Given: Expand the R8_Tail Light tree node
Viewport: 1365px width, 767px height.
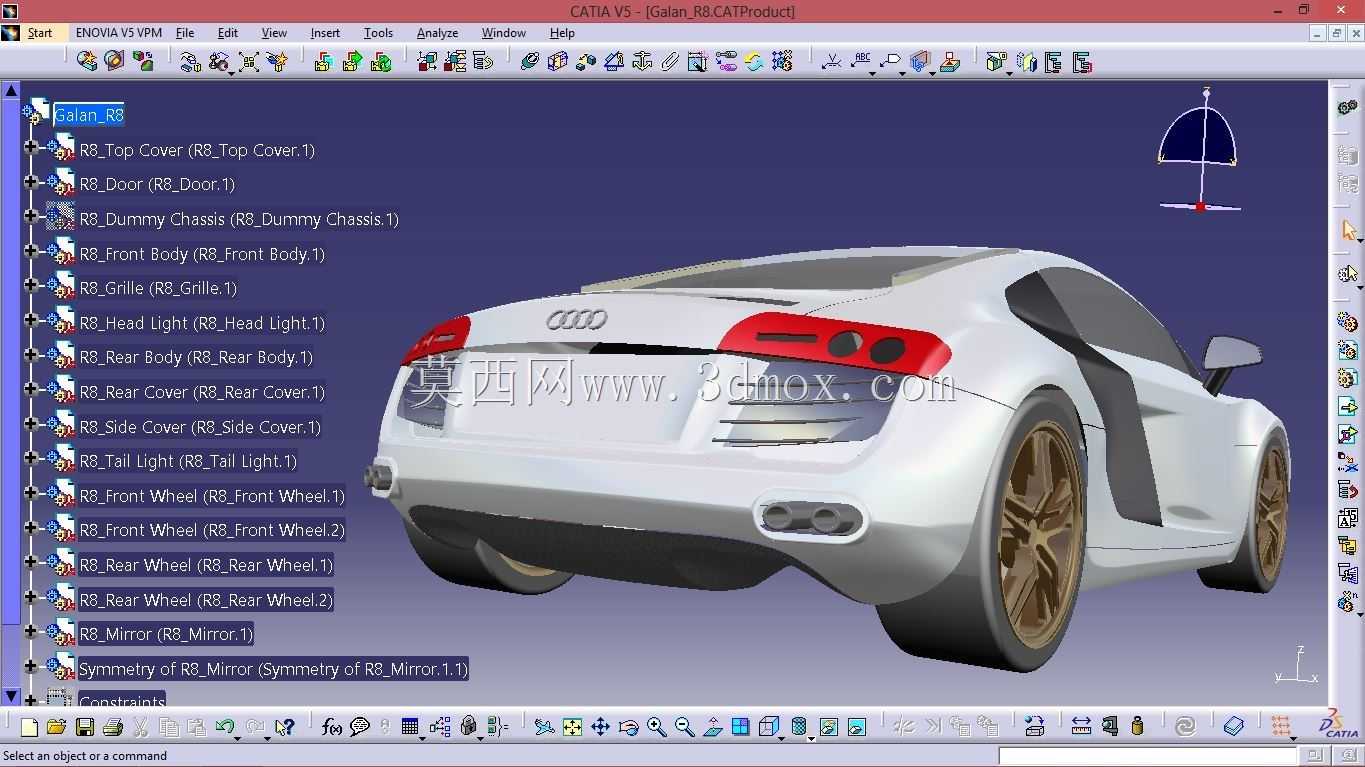Looking at the screenshot, I should point(31,459).
